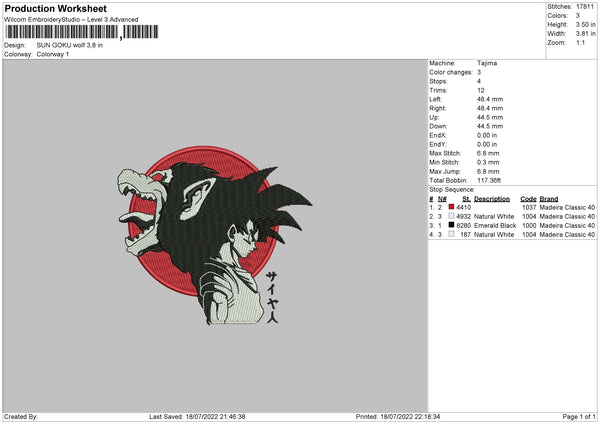Click design name 'SUN GOKU wolf 3,8 in'
Screen dimensions: 600x424
click(70, 45)
